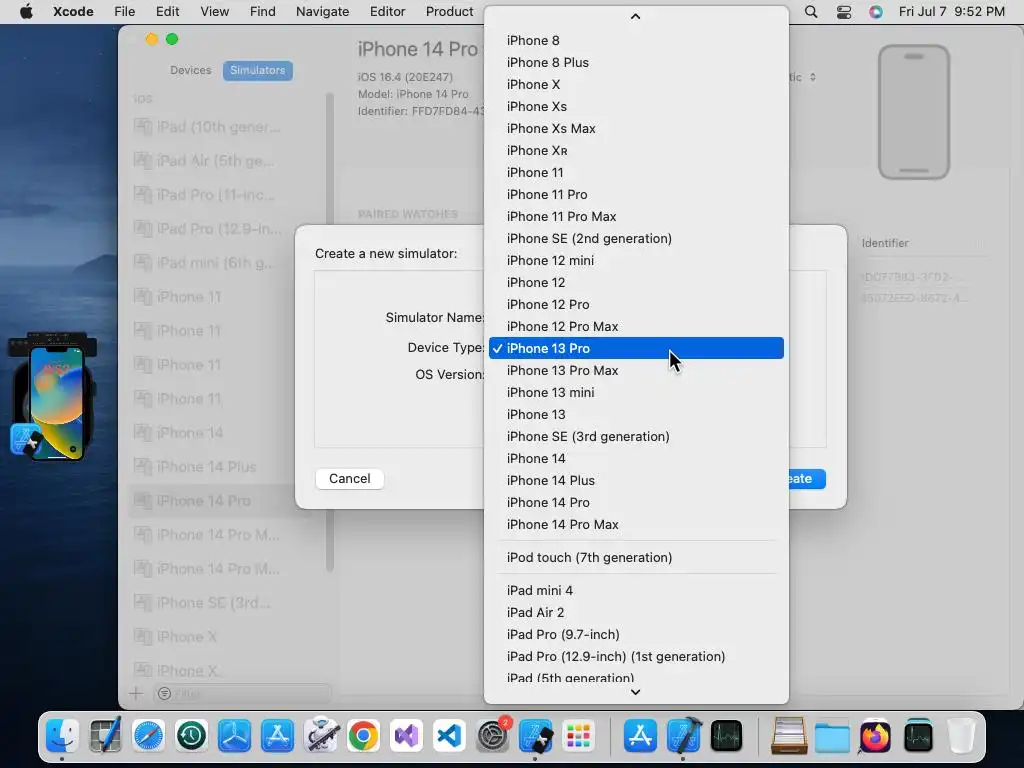1024x768 pixels.
Task: Open Activity Monitor icon next to Xcode
Action: click(x=726, y=736)
